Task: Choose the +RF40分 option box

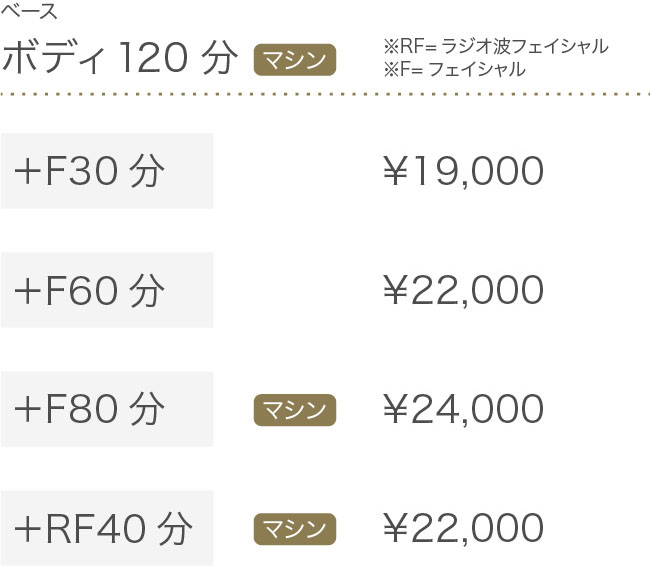Action: tap(107, 528)
